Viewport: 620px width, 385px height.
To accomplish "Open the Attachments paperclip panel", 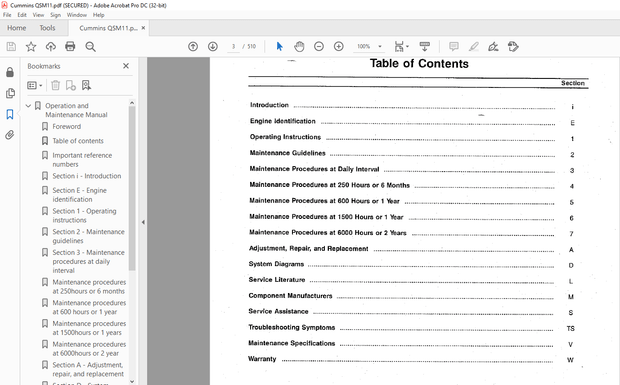I will pos(10,135).
